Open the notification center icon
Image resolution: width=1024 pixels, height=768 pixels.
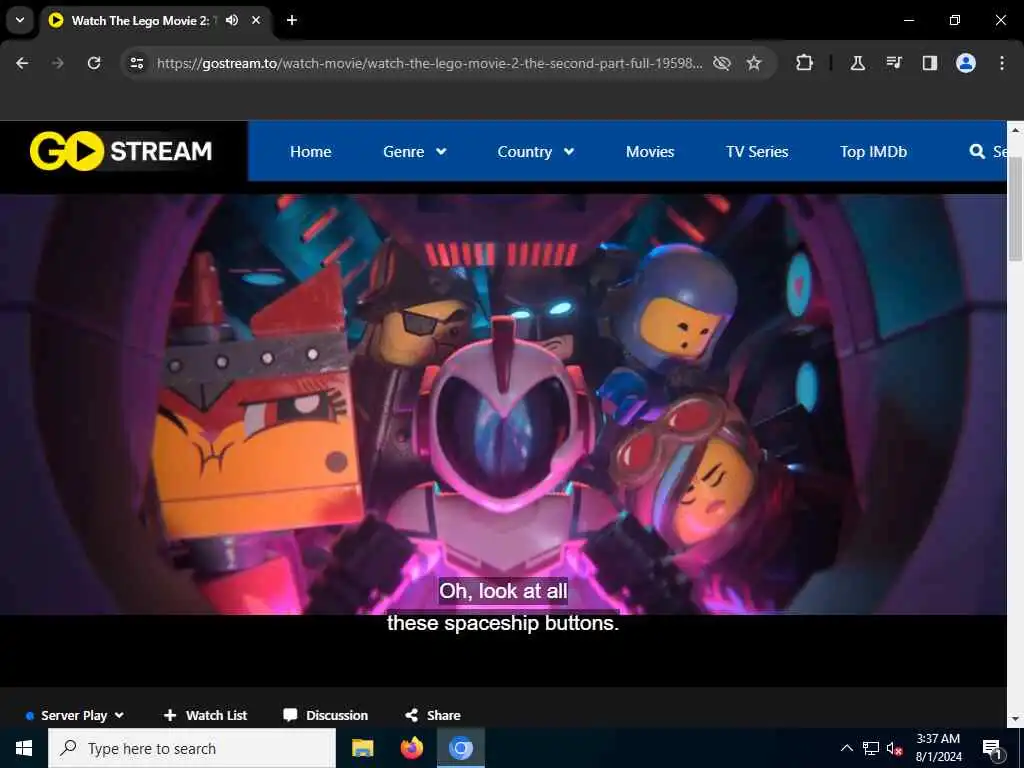click(992, 748)
